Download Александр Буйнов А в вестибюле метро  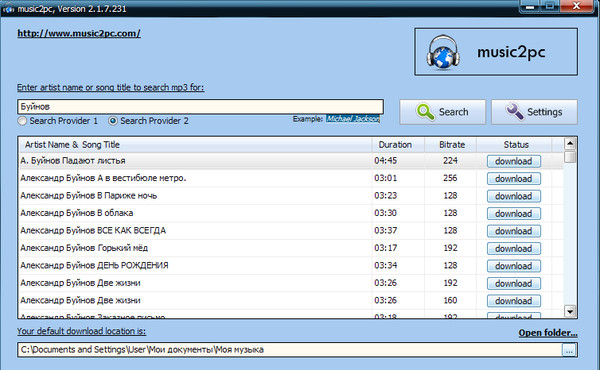(514, 179)
